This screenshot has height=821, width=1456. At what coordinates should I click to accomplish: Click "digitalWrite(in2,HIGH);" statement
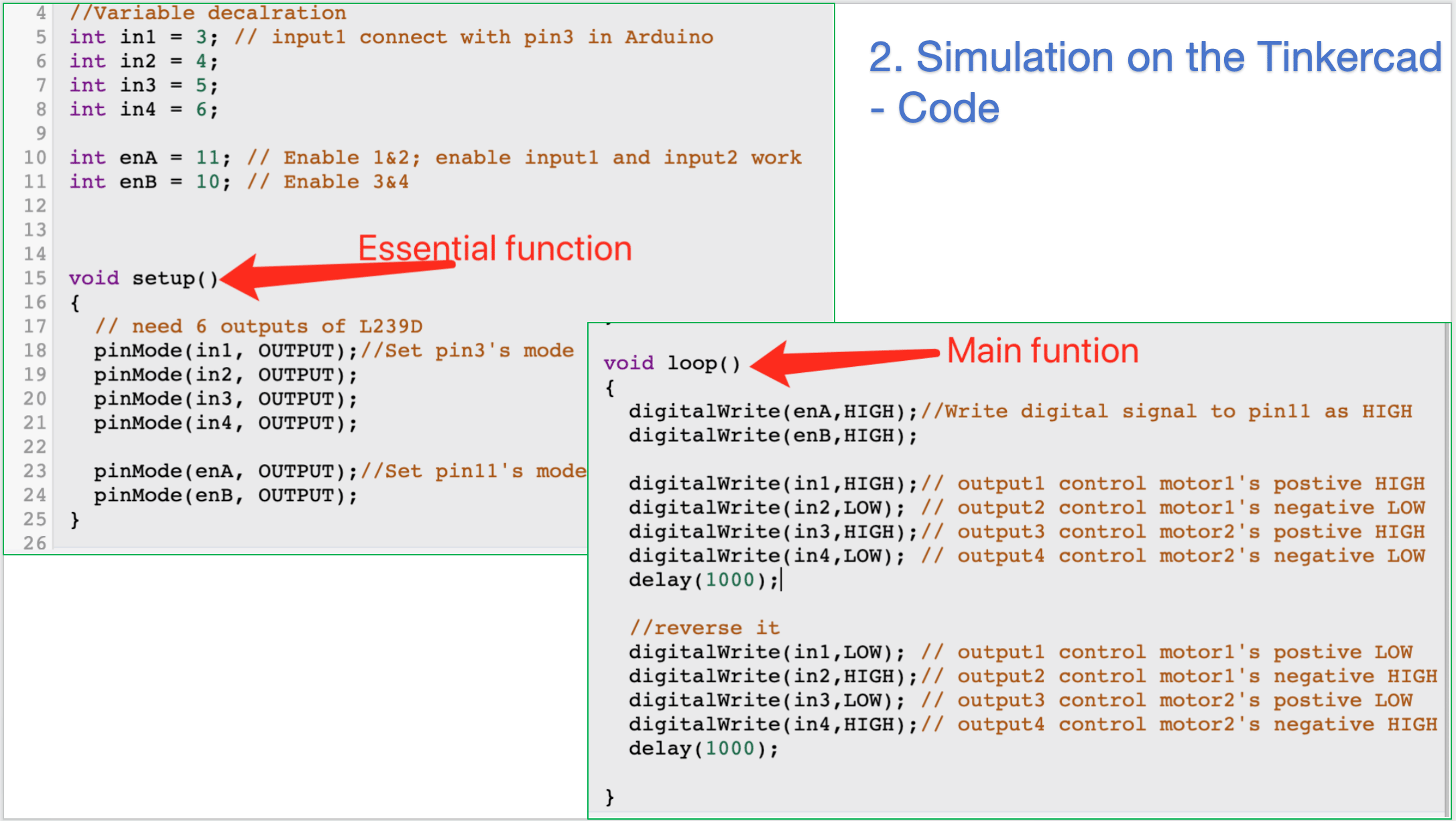[773, 677]
